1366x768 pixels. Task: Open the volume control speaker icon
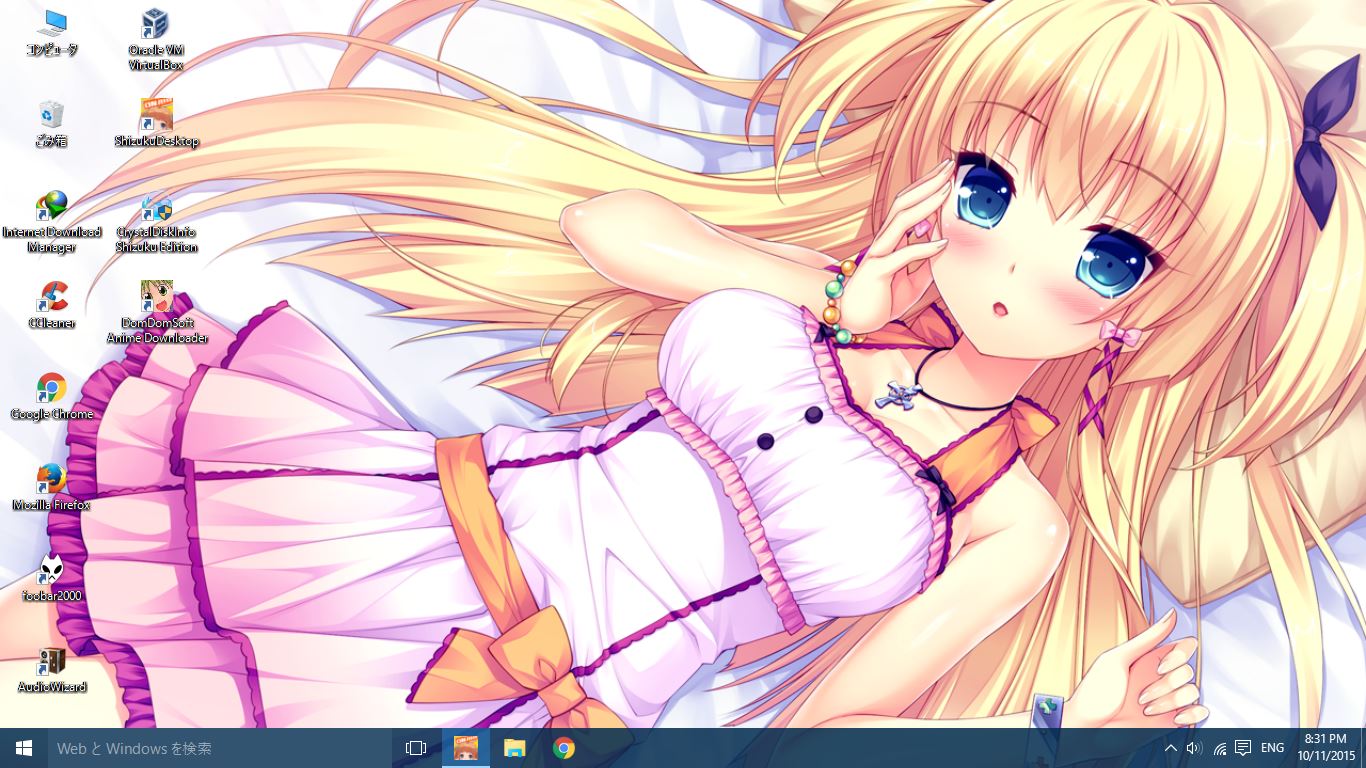pos(1194,748)
